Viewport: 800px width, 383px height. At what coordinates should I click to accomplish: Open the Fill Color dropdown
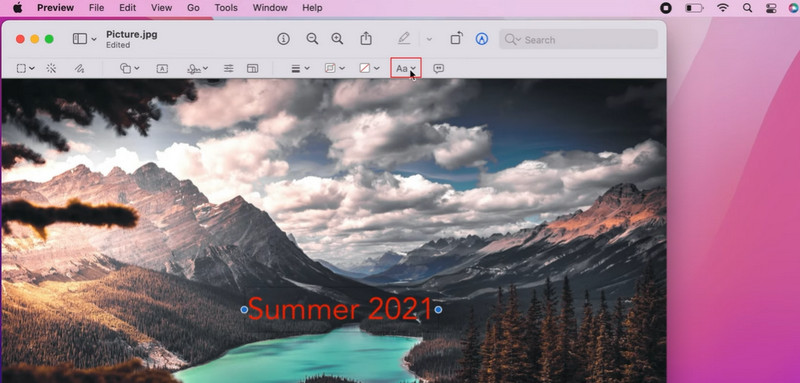tap(369, 68)
